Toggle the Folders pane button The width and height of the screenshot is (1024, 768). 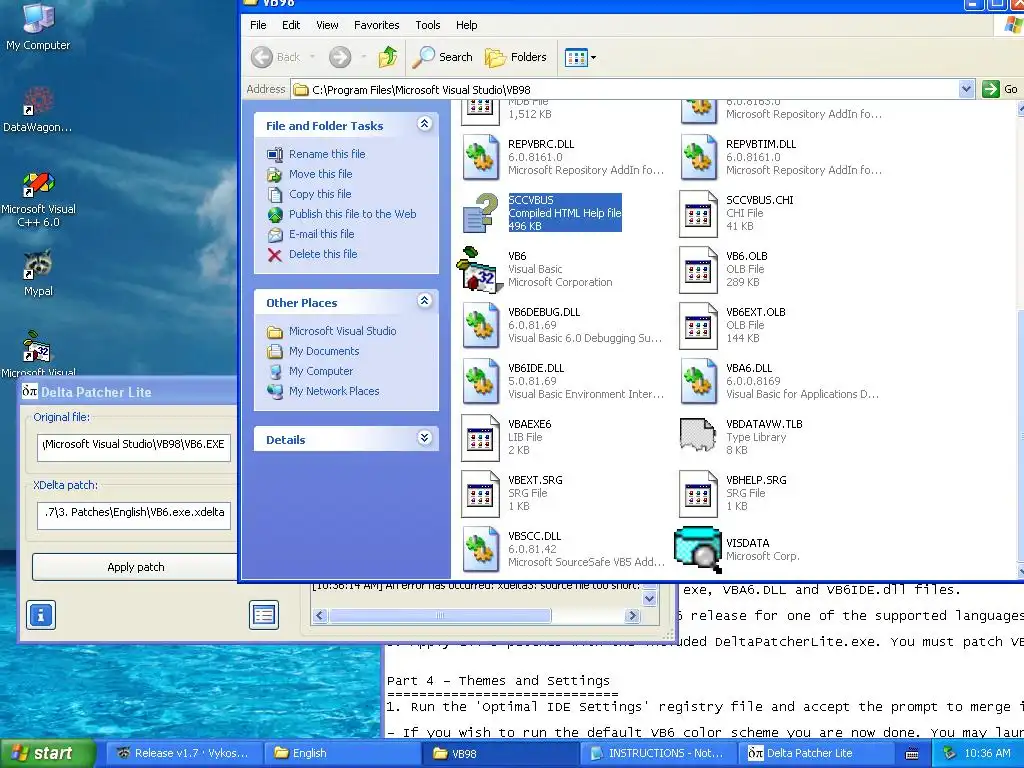click(x=515, y=57)
